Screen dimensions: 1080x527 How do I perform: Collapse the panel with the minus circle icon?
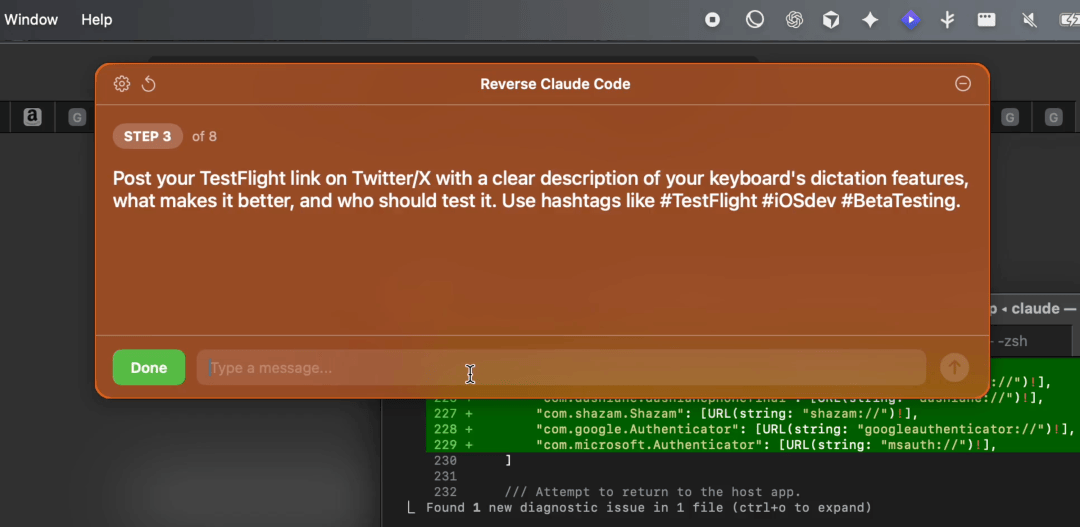click(x=963, y=84)
